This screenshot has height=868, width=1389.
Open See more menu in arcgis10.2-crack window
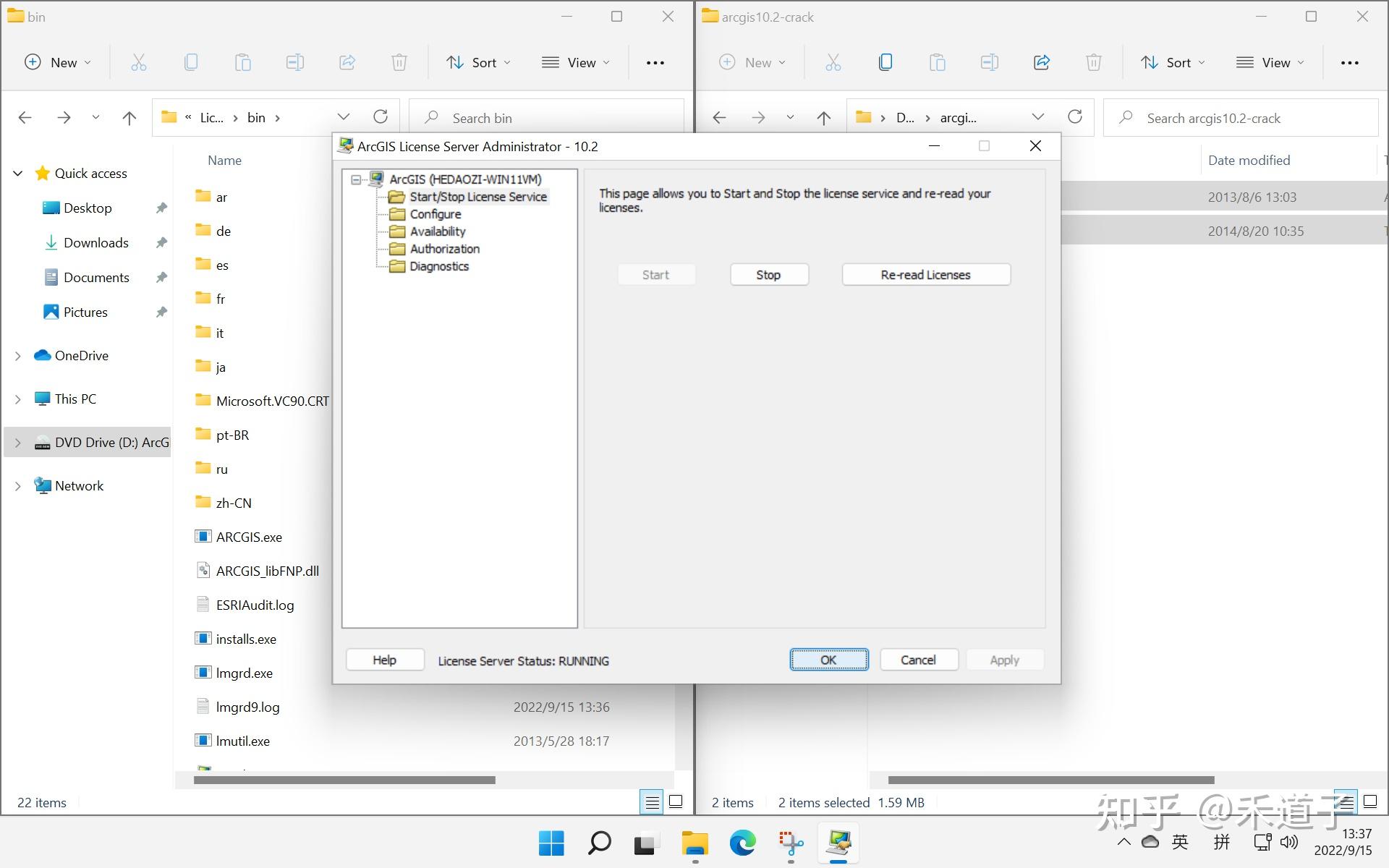coord(1350,63)
